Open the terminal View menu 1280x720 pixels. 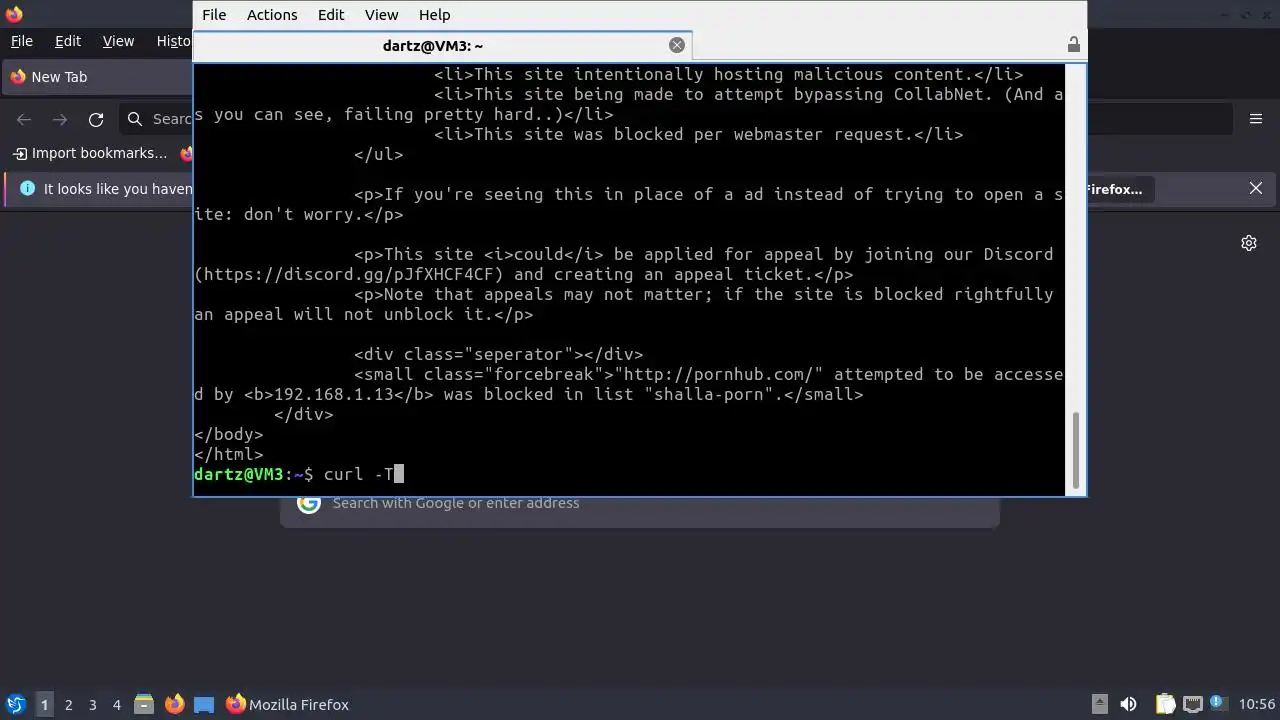381,15
